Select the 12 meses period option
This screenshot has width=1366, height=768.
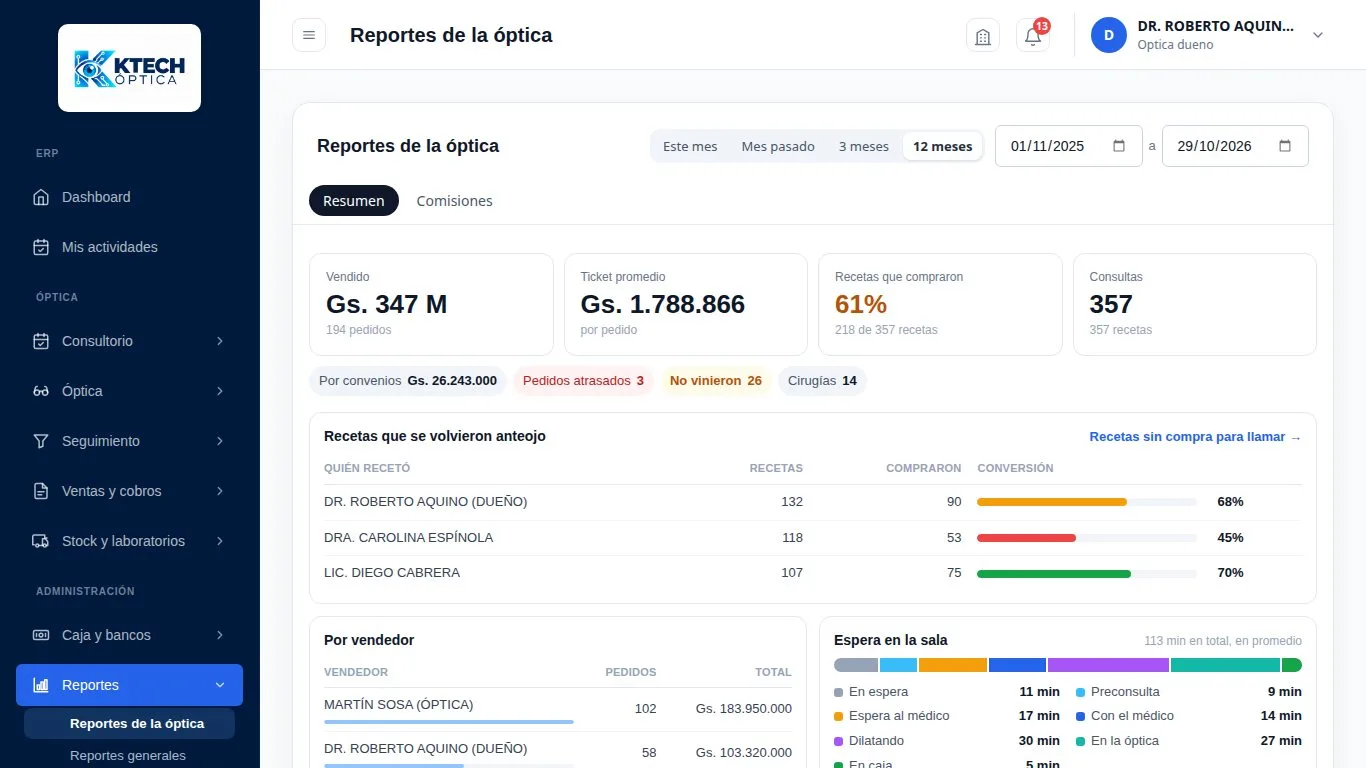(943, 146)
